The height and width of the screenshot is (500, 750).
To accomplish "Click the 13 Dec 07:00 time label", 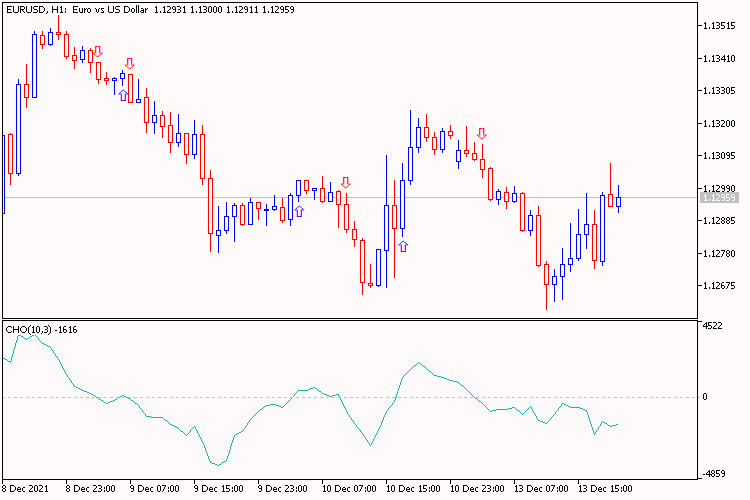I will point(541,489).
